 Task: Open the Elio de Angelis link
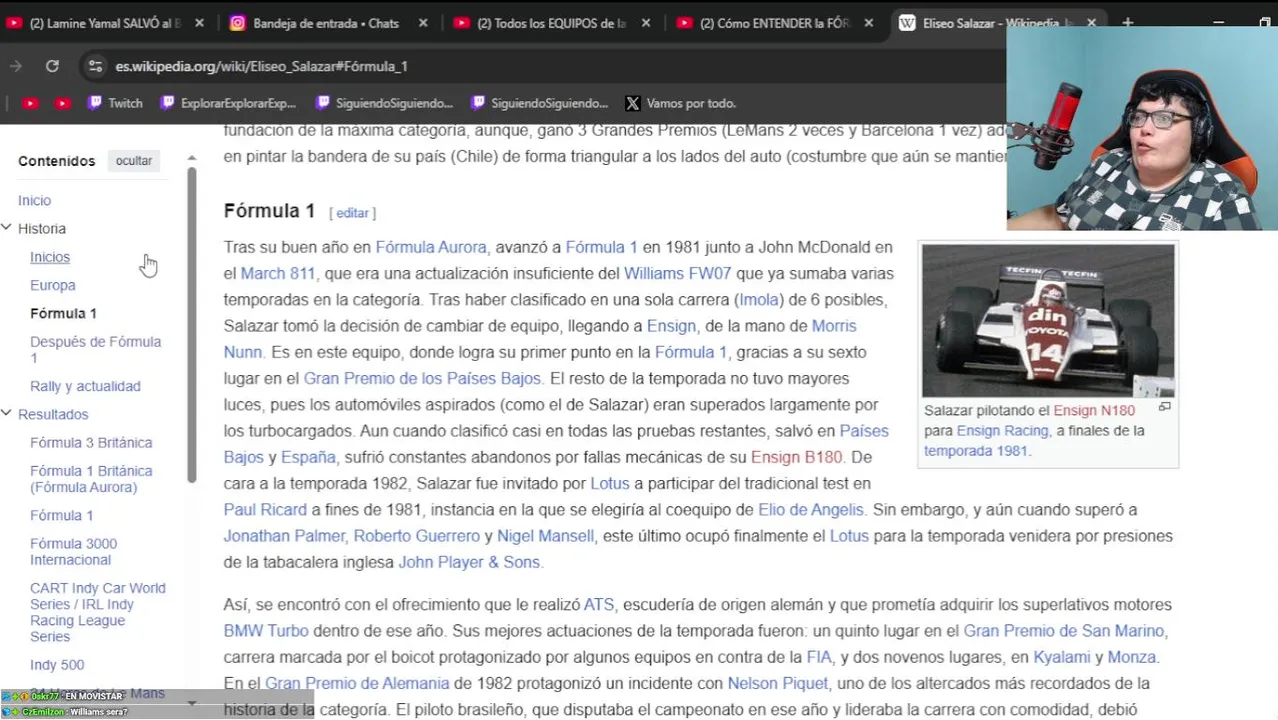(811, 509)
